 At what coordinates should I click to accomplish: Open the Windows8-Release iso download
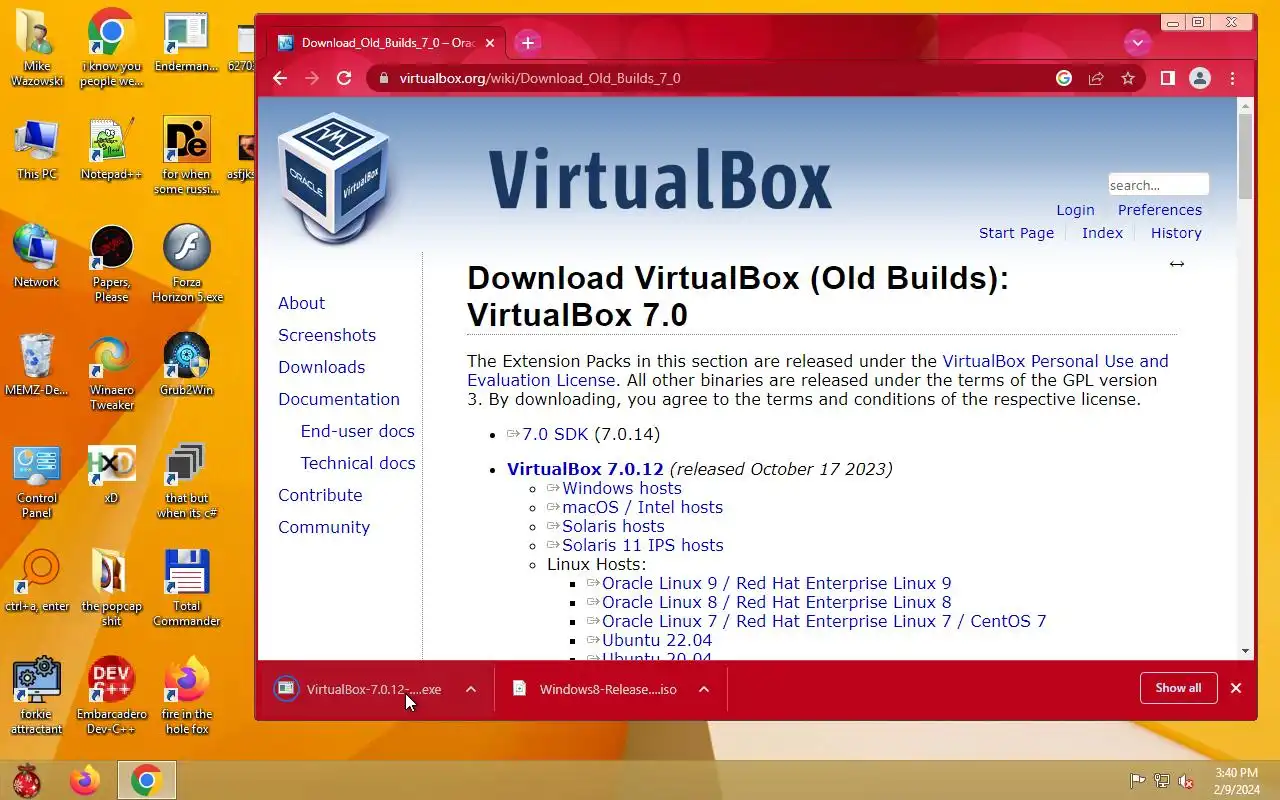[594, 689]
